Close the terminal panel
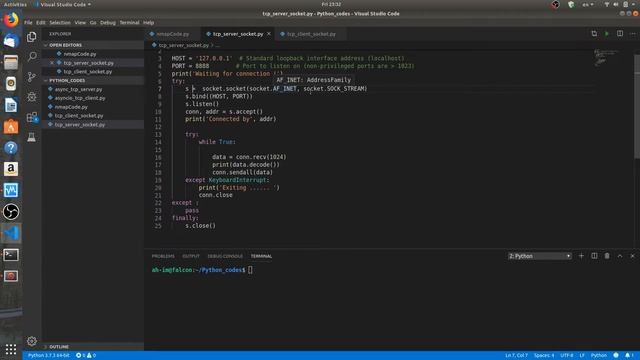 tap(632, 256)
